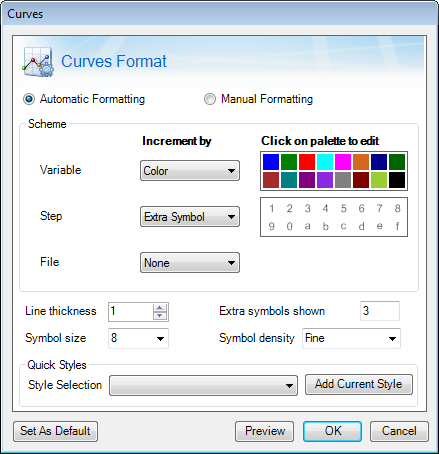Increase line thickness with up arrow
The width and height of the screenshot is (439, 454).
coord(160,308)
